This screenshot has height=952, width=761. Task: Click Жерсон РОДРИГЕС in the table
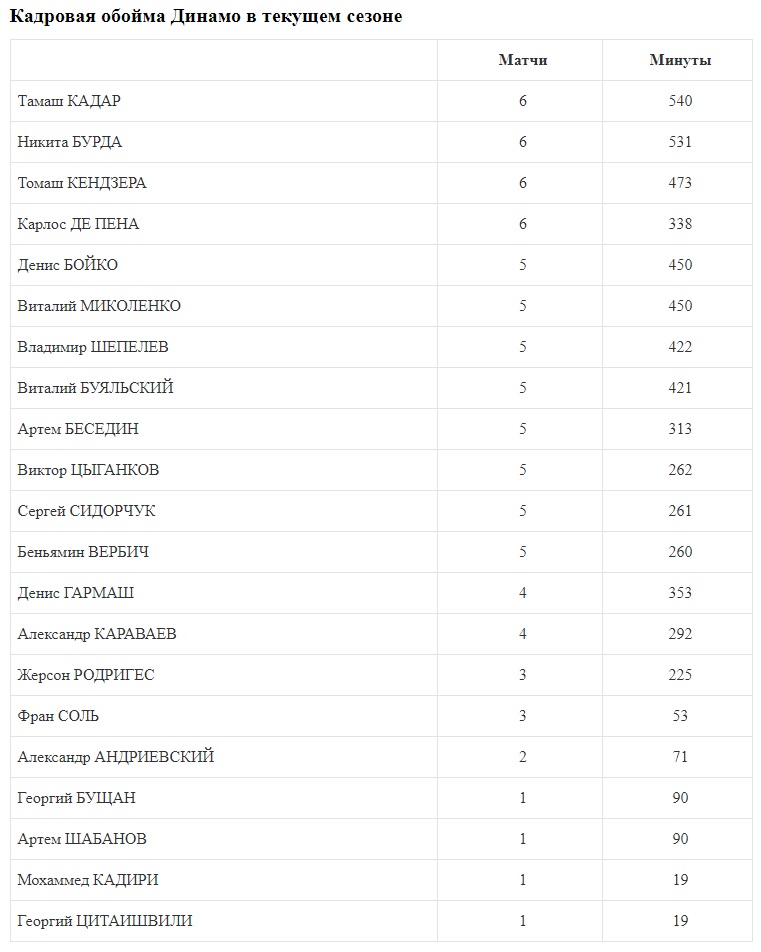click(86, 675)
